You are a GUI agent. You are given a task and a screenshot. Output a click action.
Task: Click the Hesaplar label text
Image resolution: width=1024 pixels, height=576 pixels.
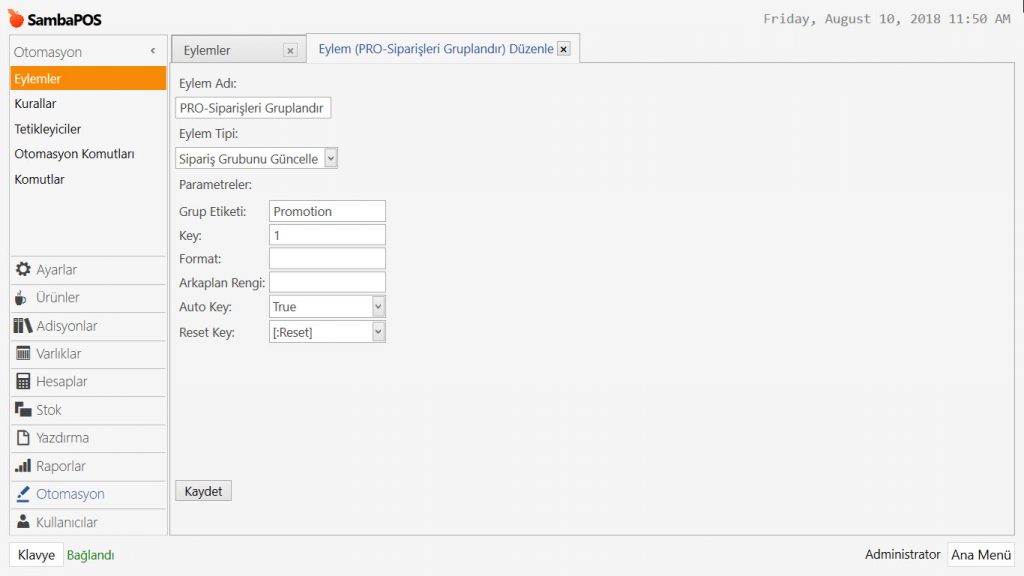coord(61,381)
